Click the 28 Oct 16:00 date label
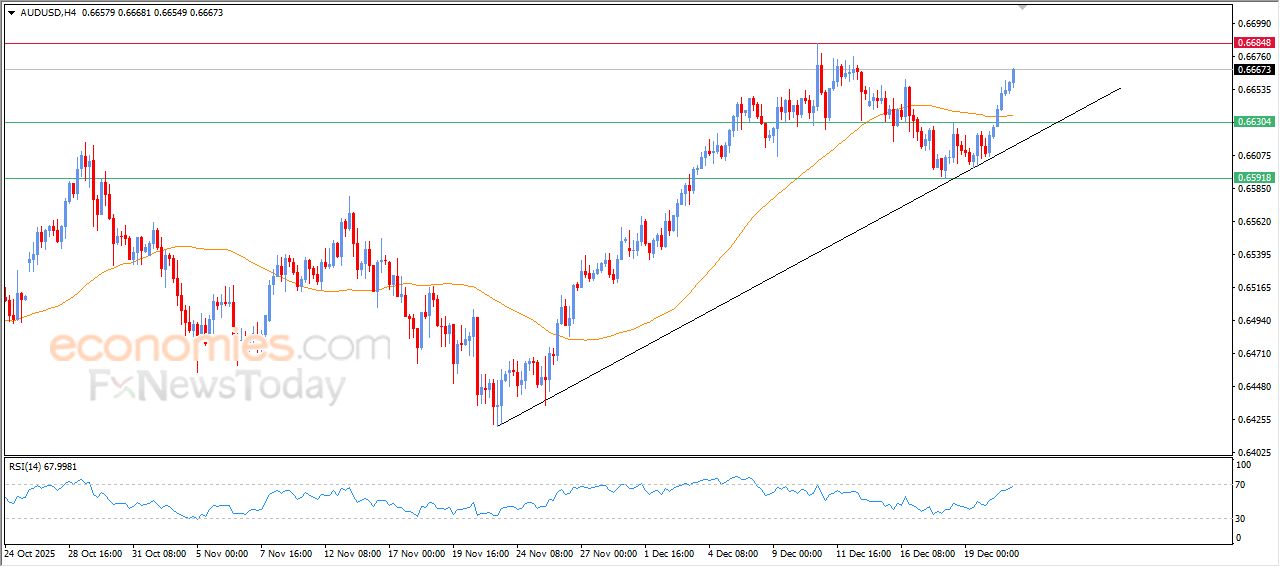 click(x=95, y=553)
